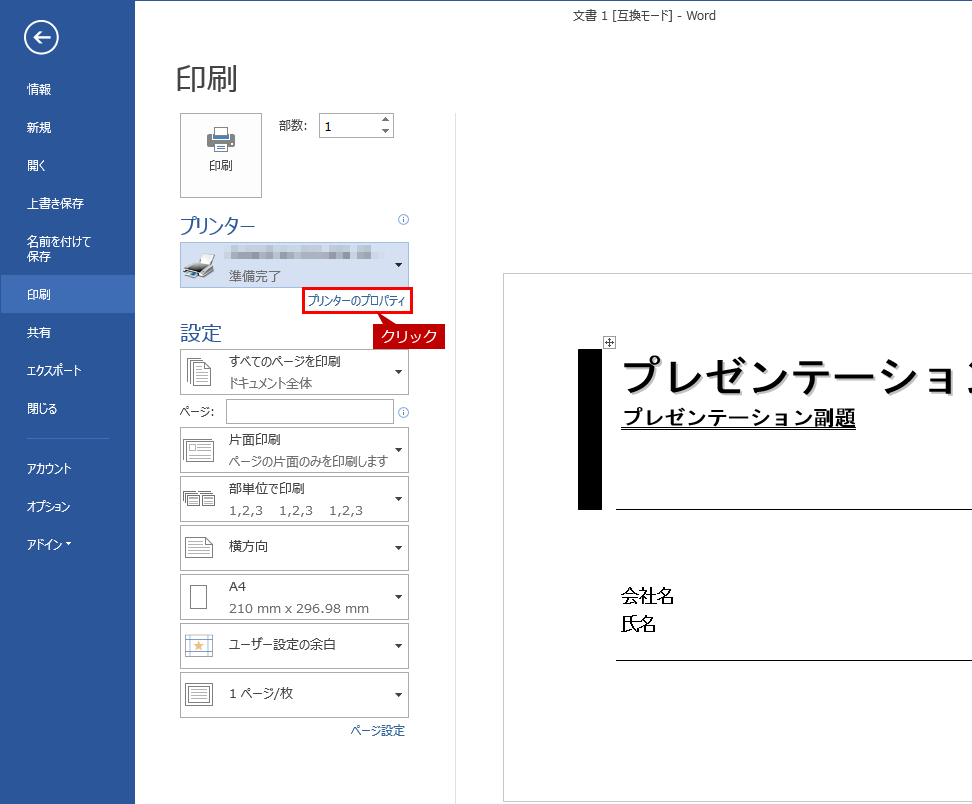Change orientation via 横方向 dropdown
The width and height of the screenshot is (972, 804).
coord(294,548)
